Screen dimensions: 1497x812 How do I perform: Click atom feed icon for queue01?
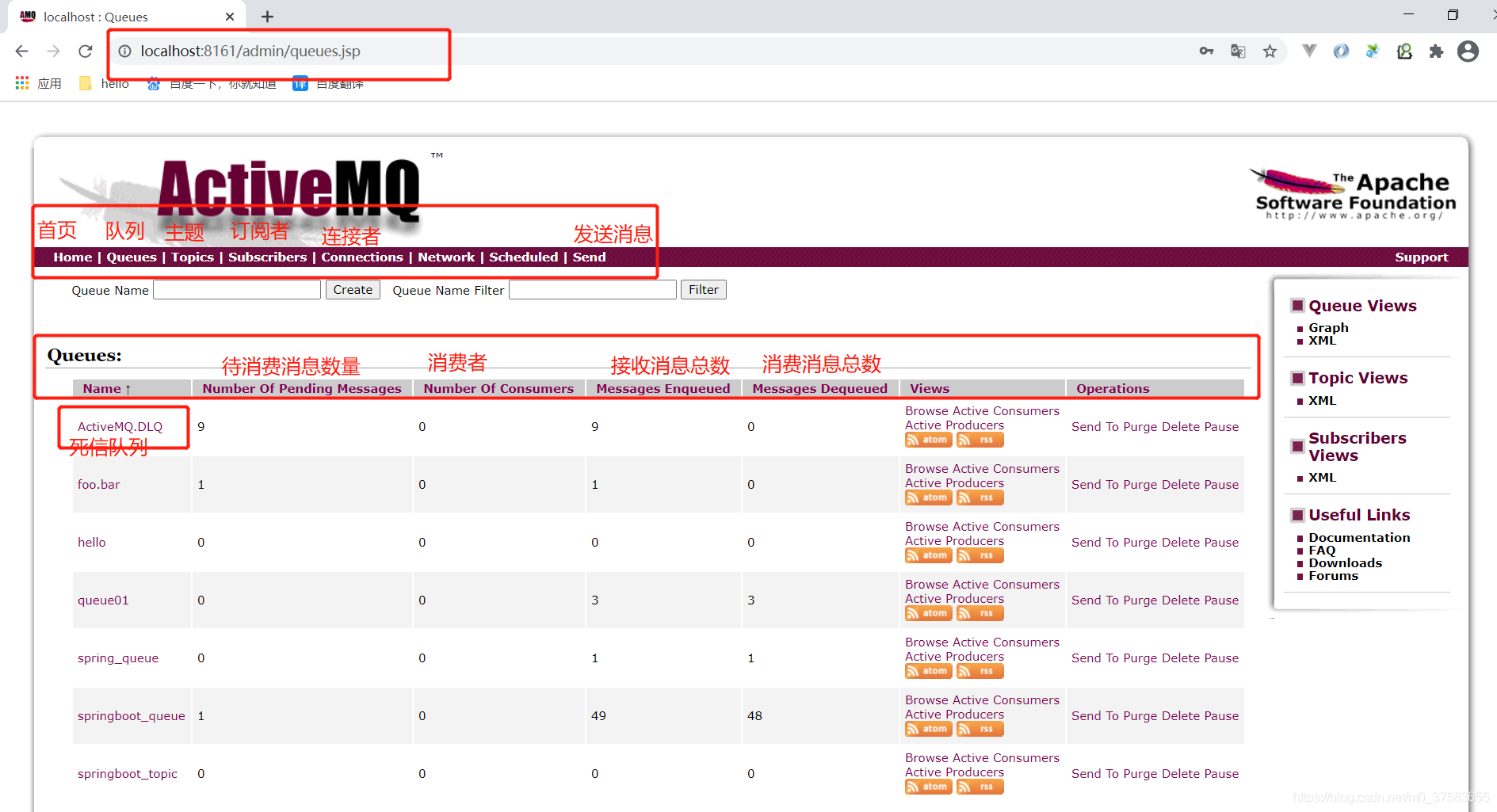tap(928, 613)
